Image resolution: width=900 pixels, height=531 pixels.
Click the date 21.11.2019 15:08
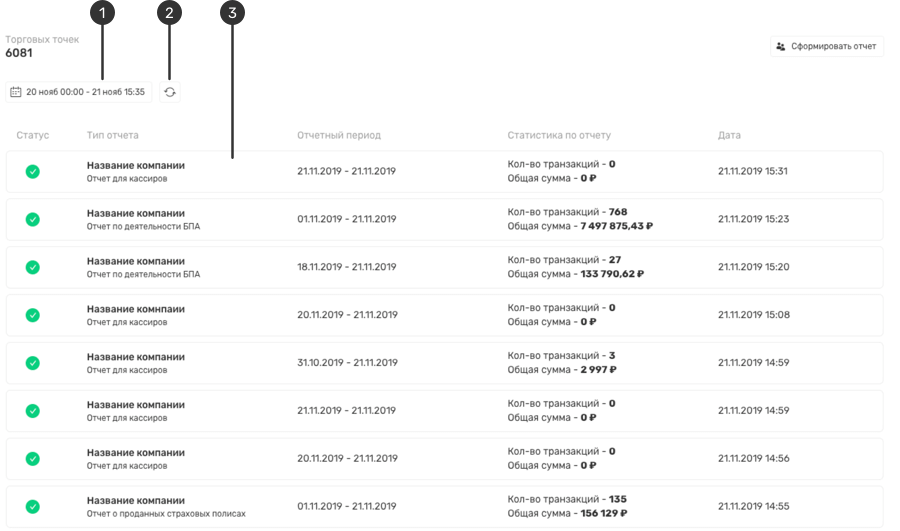754,315
